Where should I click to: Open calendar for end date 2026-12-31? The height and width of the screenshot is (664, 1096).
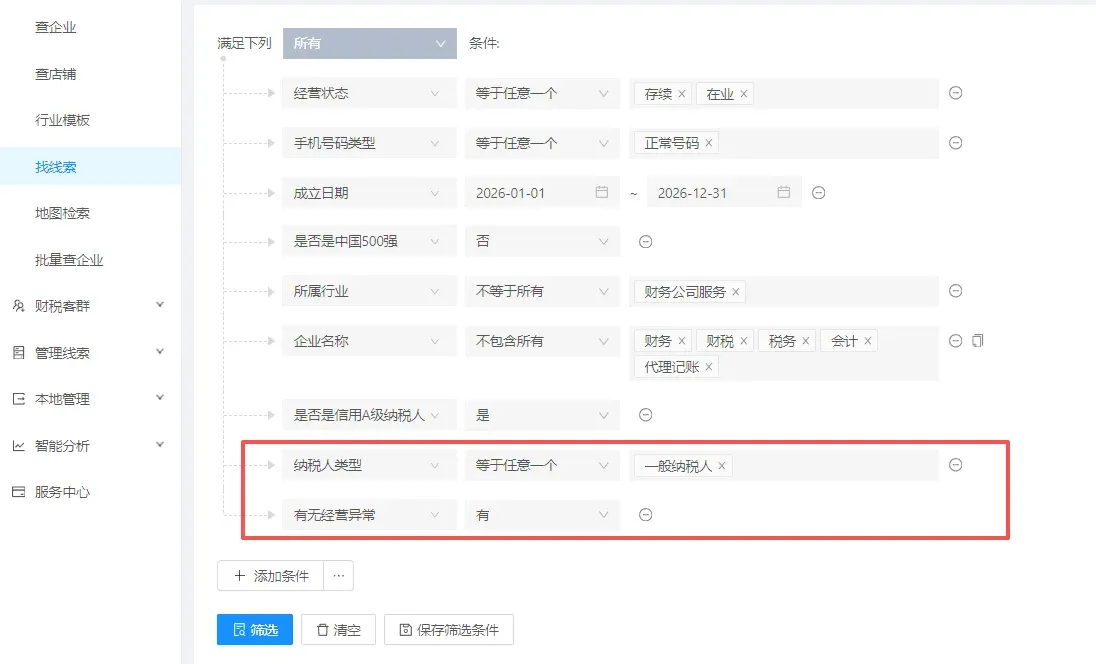pyautogui.click(x=784, y=192)
